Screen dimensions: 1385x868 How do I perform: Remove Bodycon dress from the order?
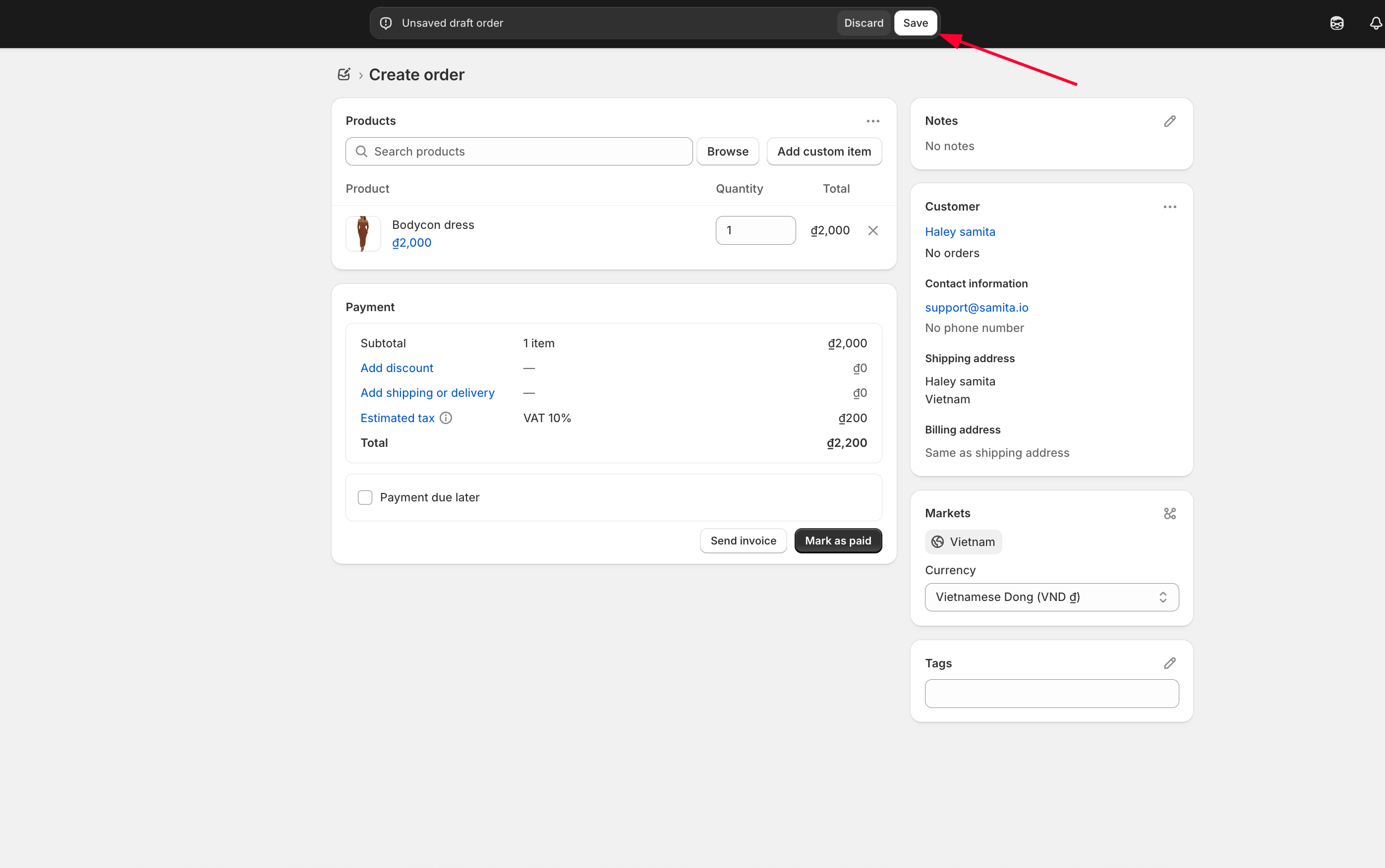pos(873,231)
